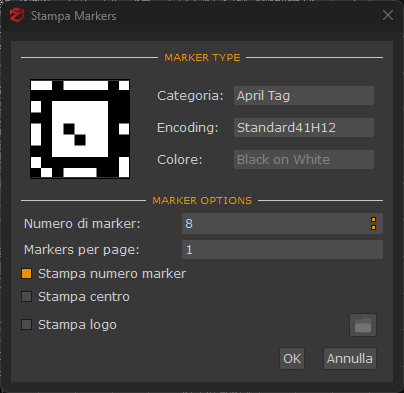Click the MARKER OPTIONS section heading

coord(202,201)
